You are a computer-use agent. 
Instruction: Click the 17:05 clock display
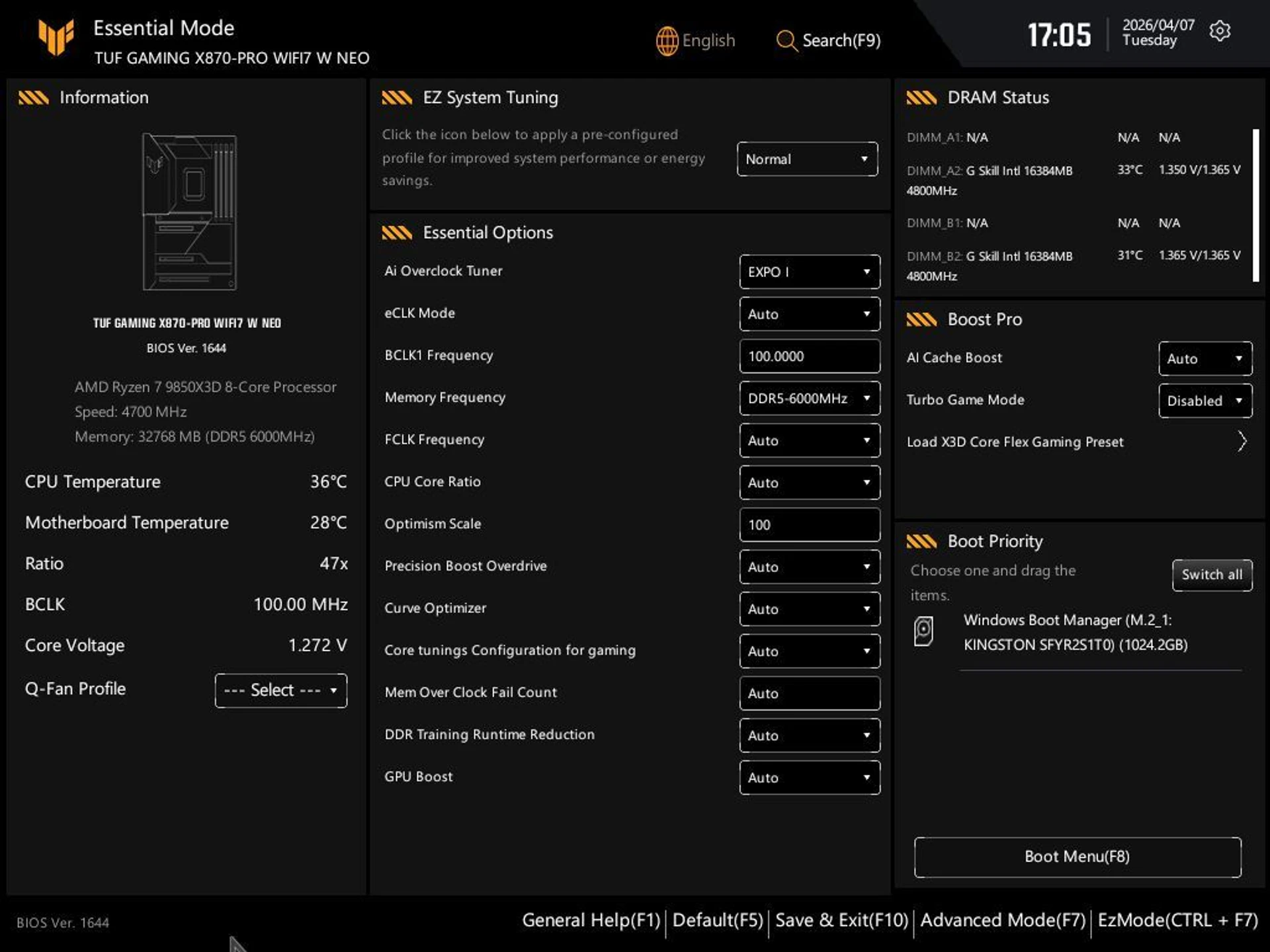[x=1059, y=35]
